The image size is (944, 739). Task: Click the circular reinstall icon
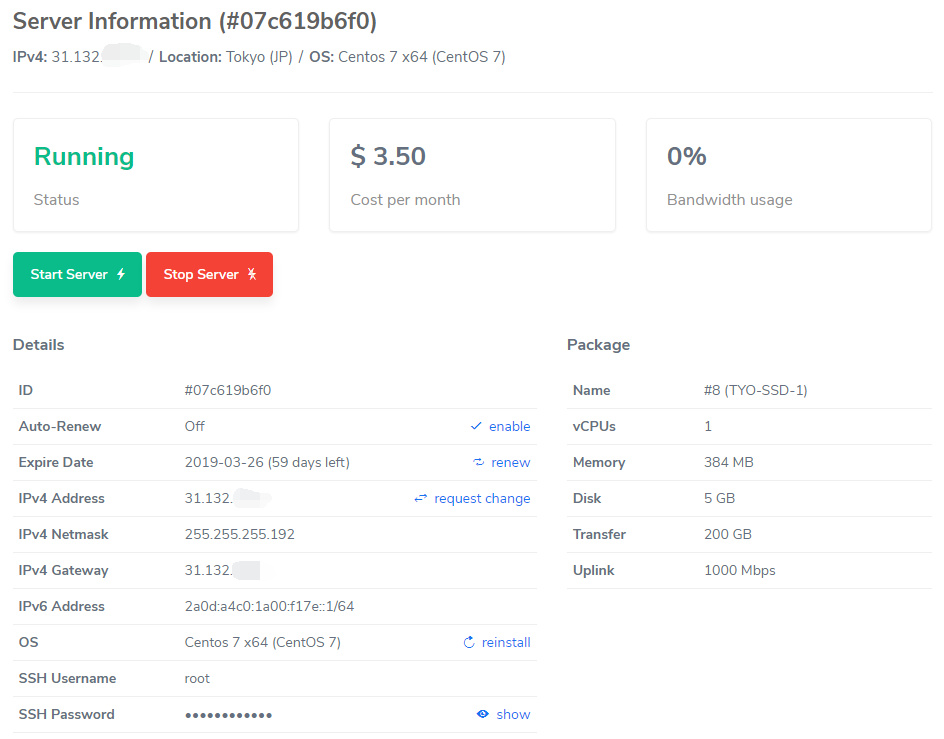pos(469,643)
